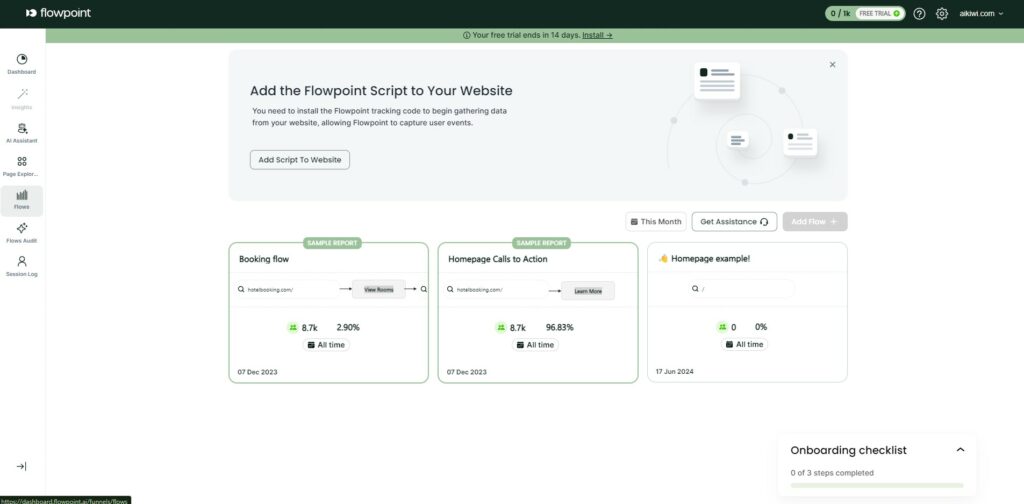1024x504 pixels.
Task: Open the settings gear icon
Action: coord(942,14)
